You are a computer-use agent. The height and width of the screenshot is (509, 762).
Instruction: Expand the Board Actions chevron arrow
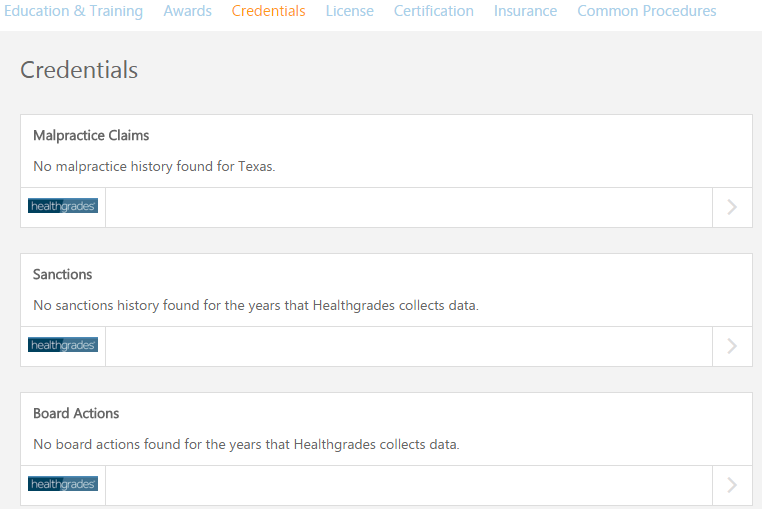(732, 485)
